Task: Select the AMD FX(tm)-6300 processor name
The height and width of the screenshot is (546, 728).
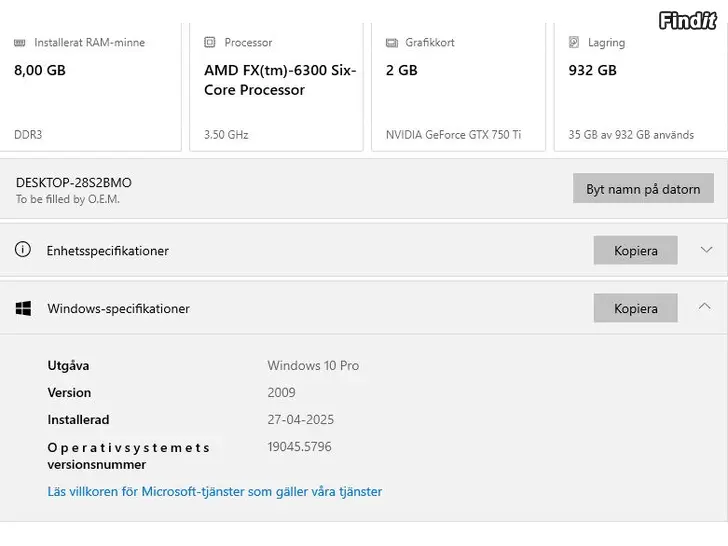Action: (x=280, y=80)
